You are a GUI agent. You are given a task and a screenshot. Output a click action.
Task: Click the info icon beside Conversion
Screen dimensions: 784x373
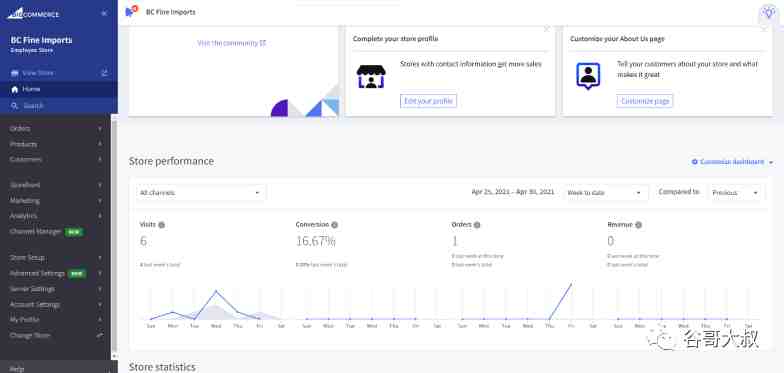tap(334, 225)
